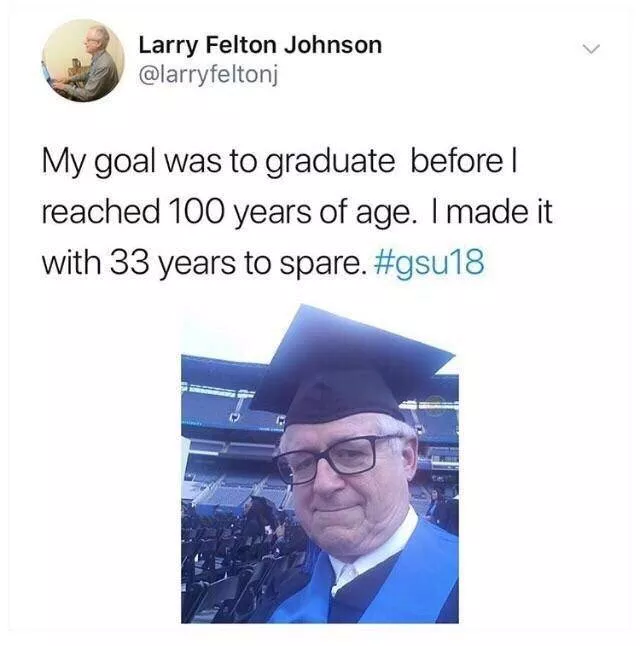Open Larry Felton Johnson's profile avatar
The width and height of the screenshot is (640, 646).
pos(83,61)
